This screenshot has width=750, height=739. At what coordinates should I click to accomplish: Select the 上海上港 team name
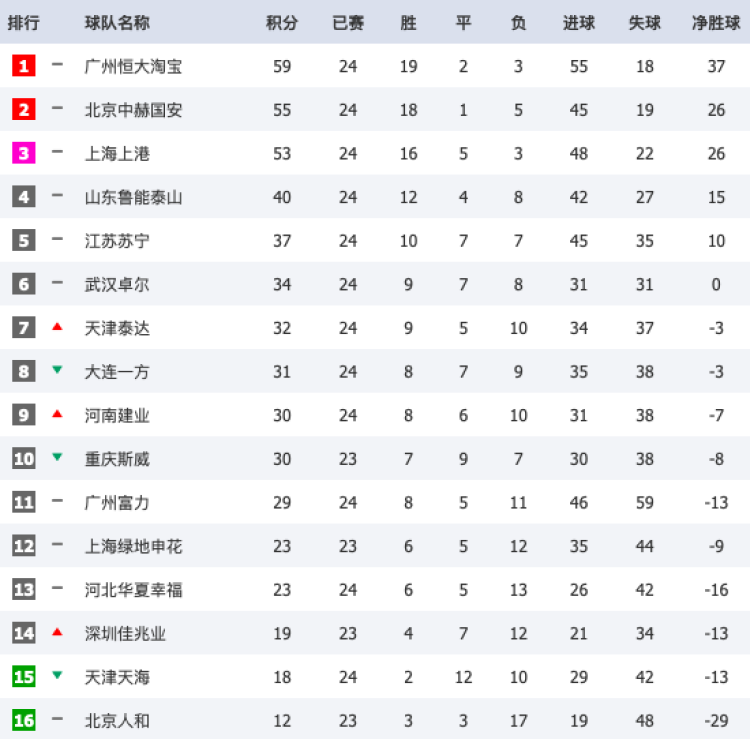coord(117,154)
